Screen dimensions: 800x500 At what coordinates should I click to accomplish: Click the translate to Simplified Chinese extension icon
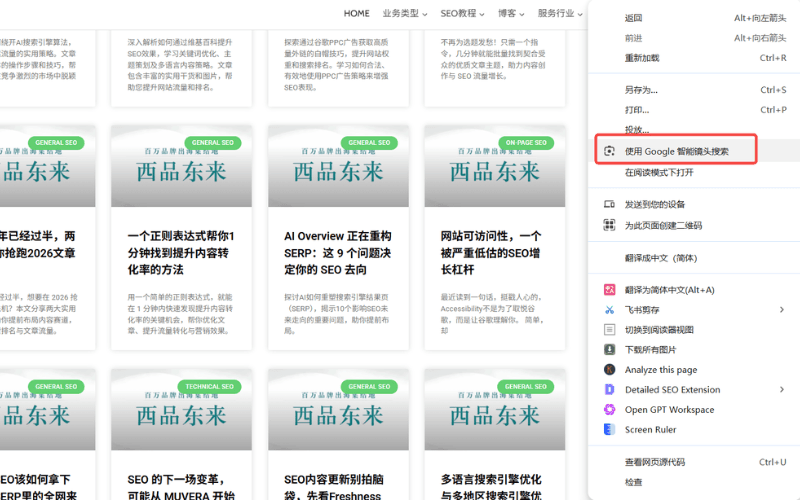[609, 290]
